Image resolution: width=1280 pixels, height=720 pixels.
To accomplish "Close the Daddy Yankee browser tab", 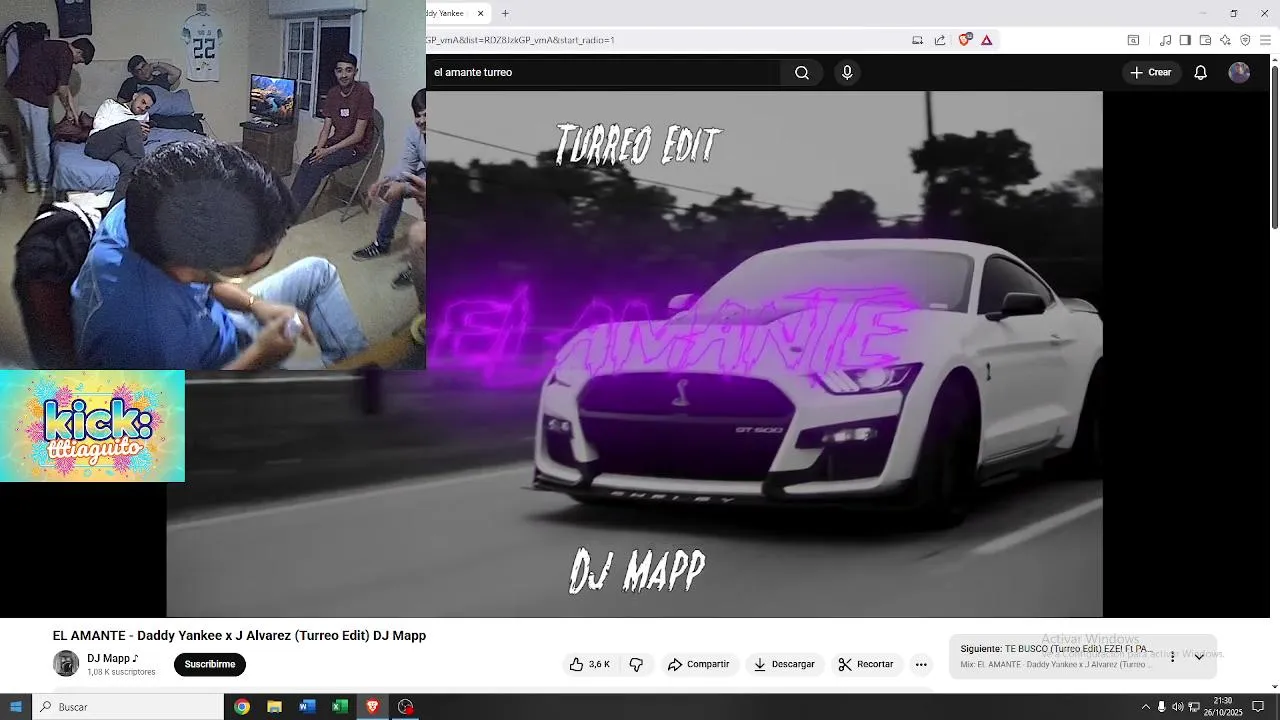I will tap(481, 13).
